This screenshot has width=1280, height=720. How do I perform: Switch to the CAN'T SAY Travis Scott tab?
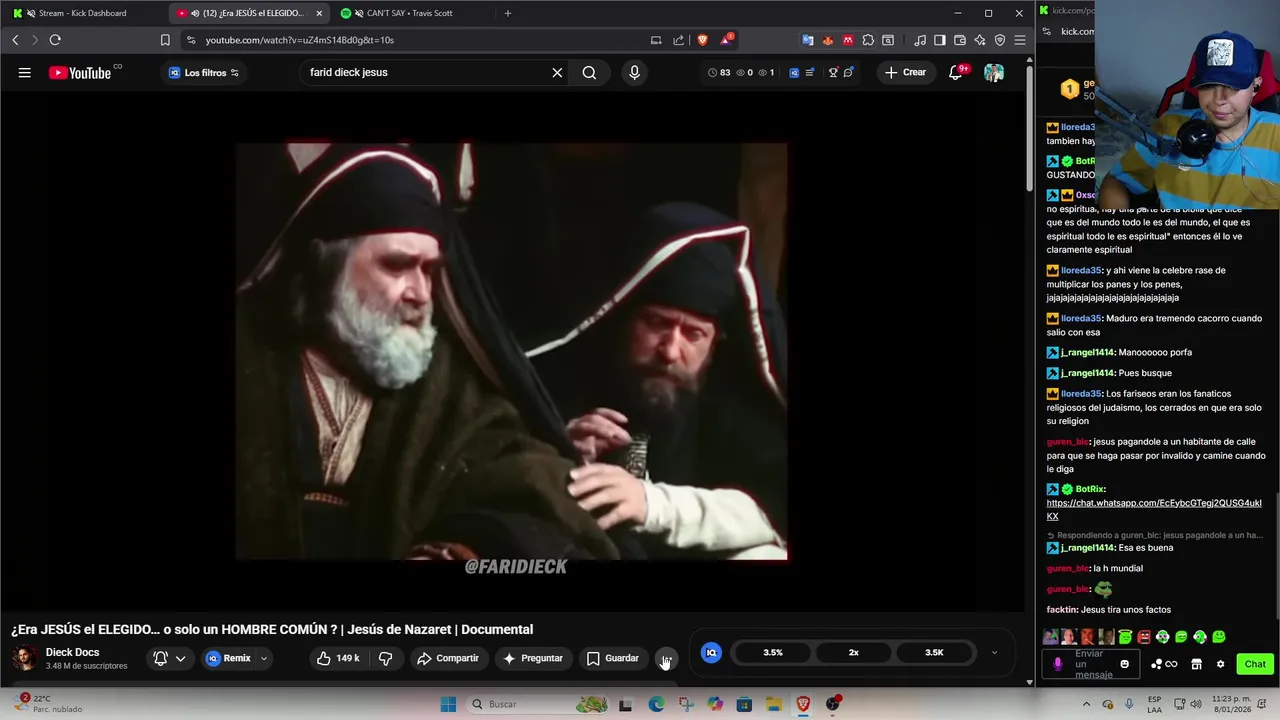pos(409,13)
